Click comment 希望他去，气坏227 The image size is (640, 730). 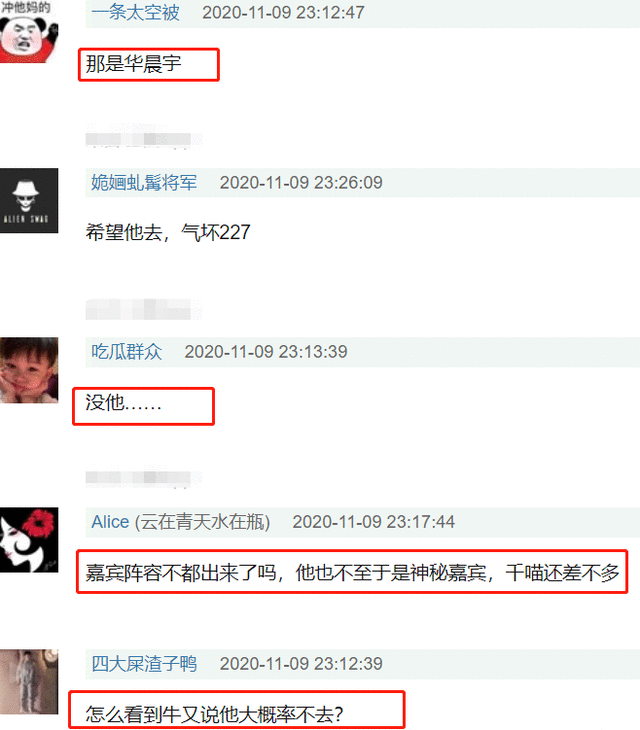click(168, 232)
